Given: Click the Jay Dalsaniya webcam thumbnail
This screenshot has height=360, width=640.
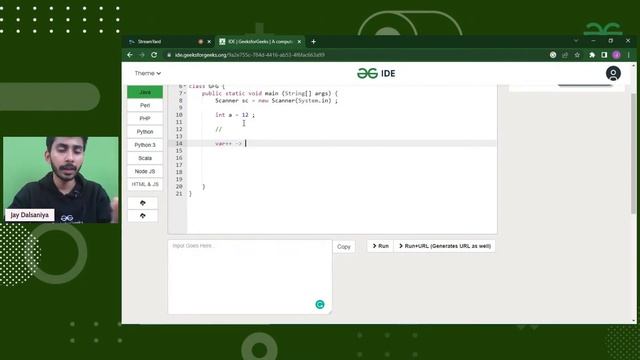Looking at the screenshot, I should pos(60,180).
